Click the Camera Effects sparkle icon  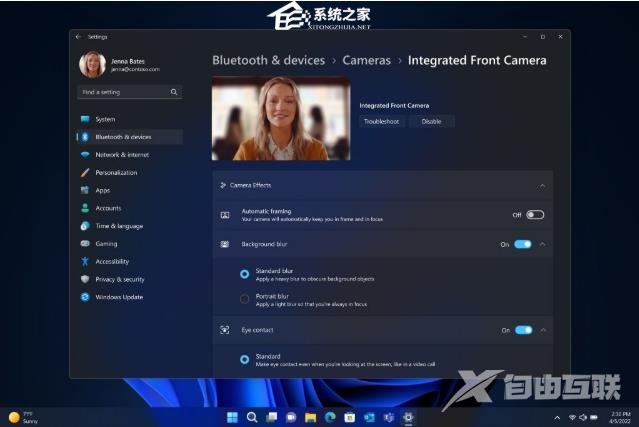(x=223, y=185)
